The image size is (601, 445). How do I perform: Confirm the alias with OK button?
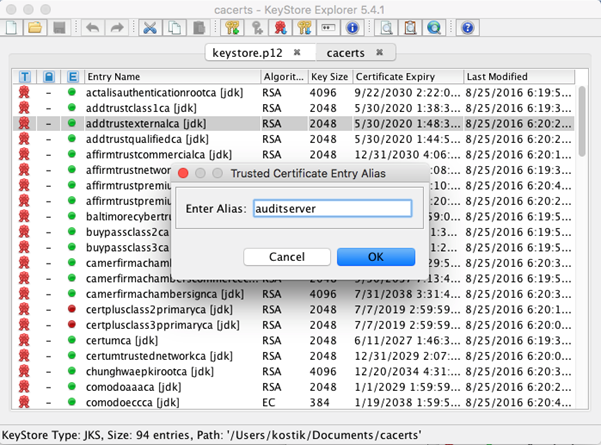[x=376, y=257]
